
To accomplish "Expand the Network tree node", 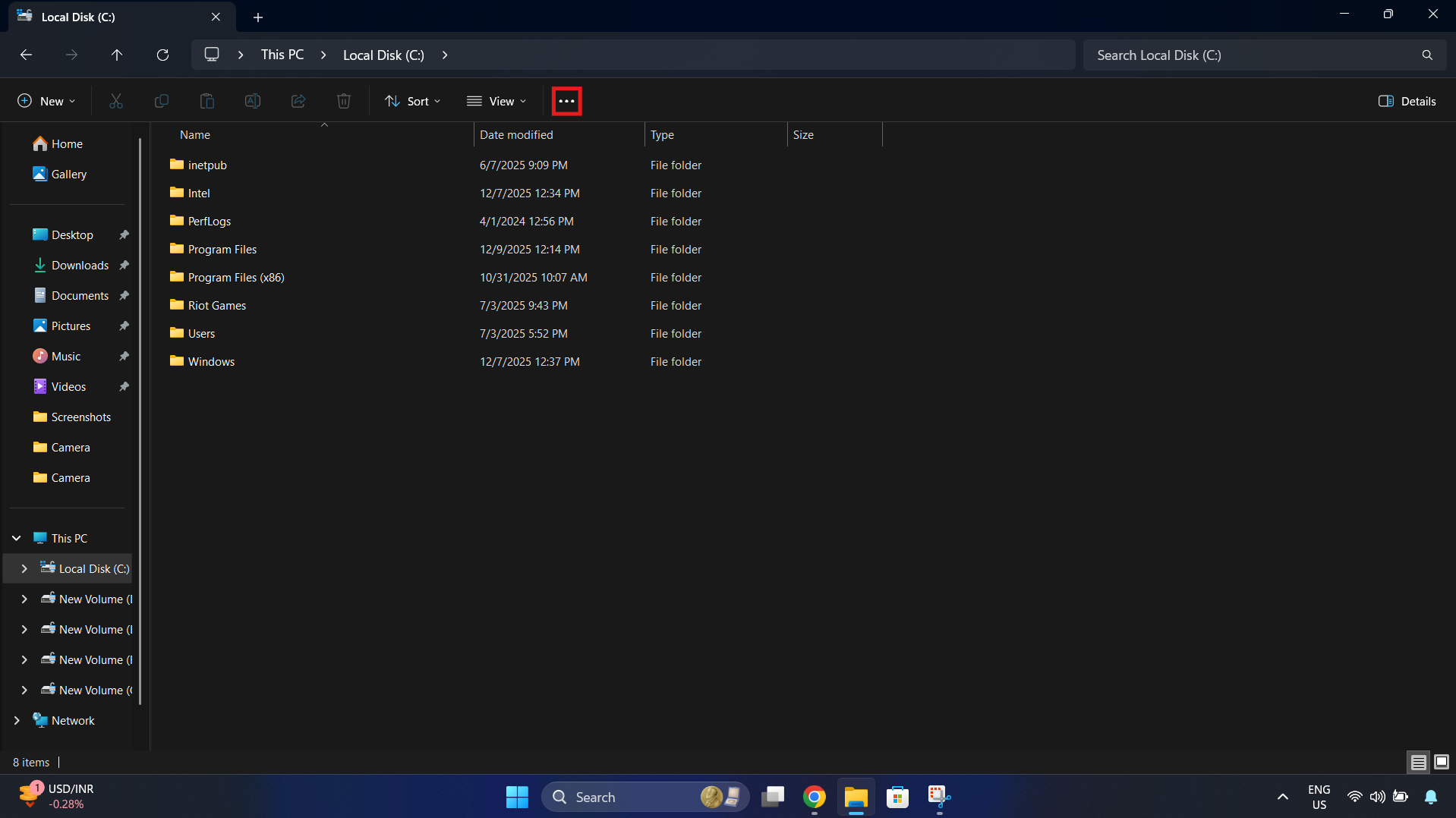I will (17, 720).
